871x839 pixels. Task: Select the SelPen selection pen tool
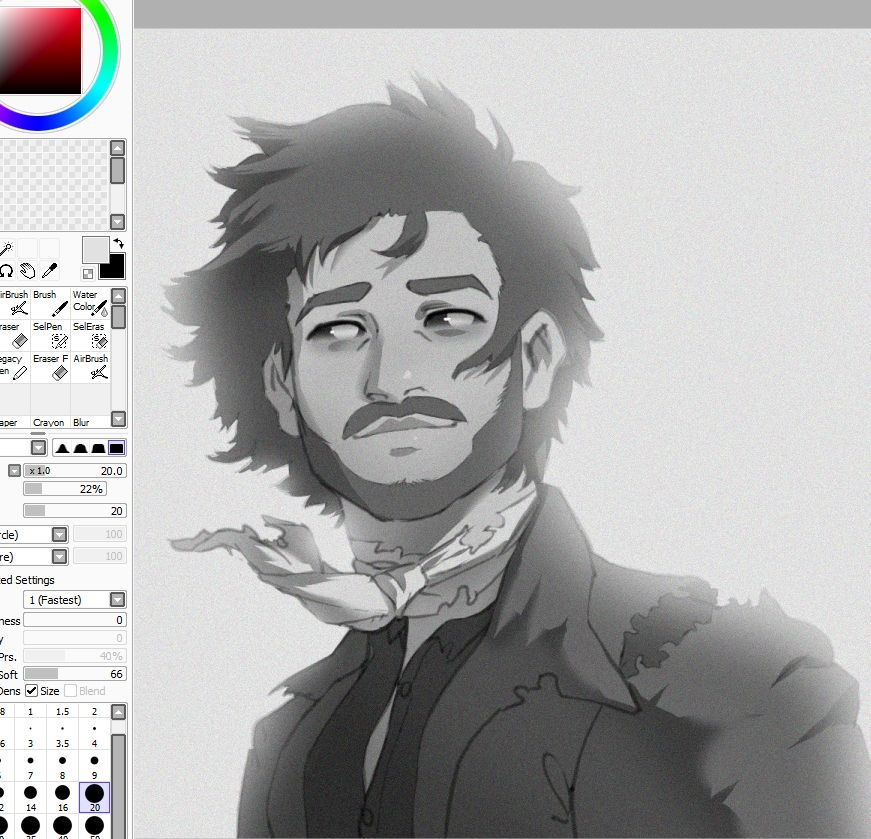click(x=51, y=334)
